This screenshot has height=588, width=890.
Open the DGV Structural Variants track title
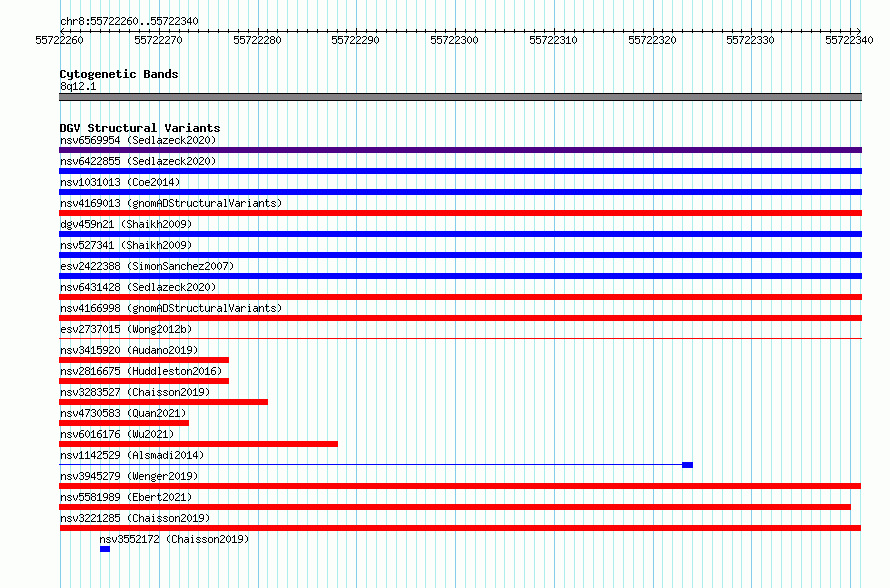point(140,128)
